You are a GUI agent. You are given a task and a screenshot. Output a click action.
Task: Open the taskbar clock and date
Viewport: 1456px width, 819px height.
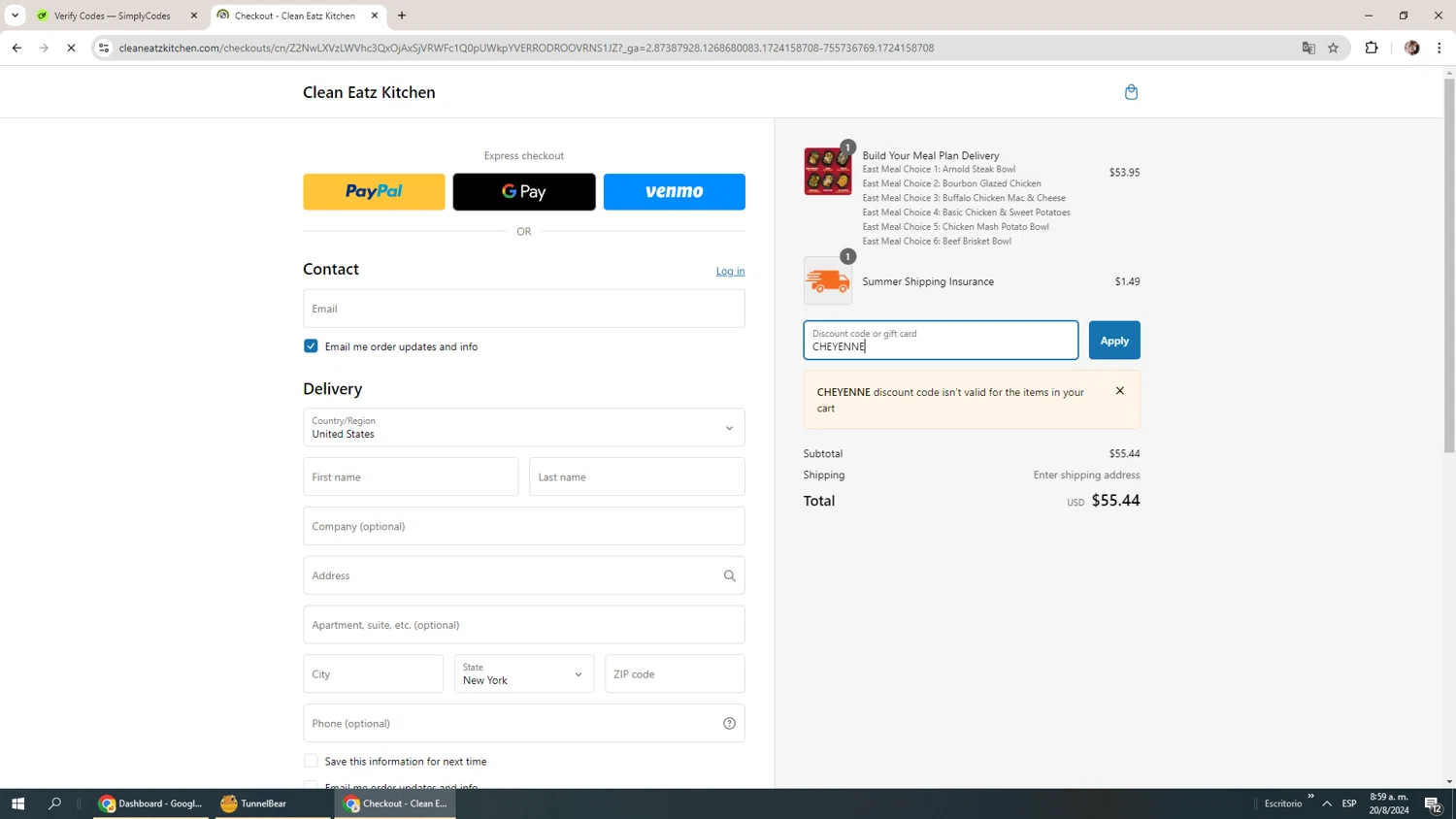point(1389,803)
